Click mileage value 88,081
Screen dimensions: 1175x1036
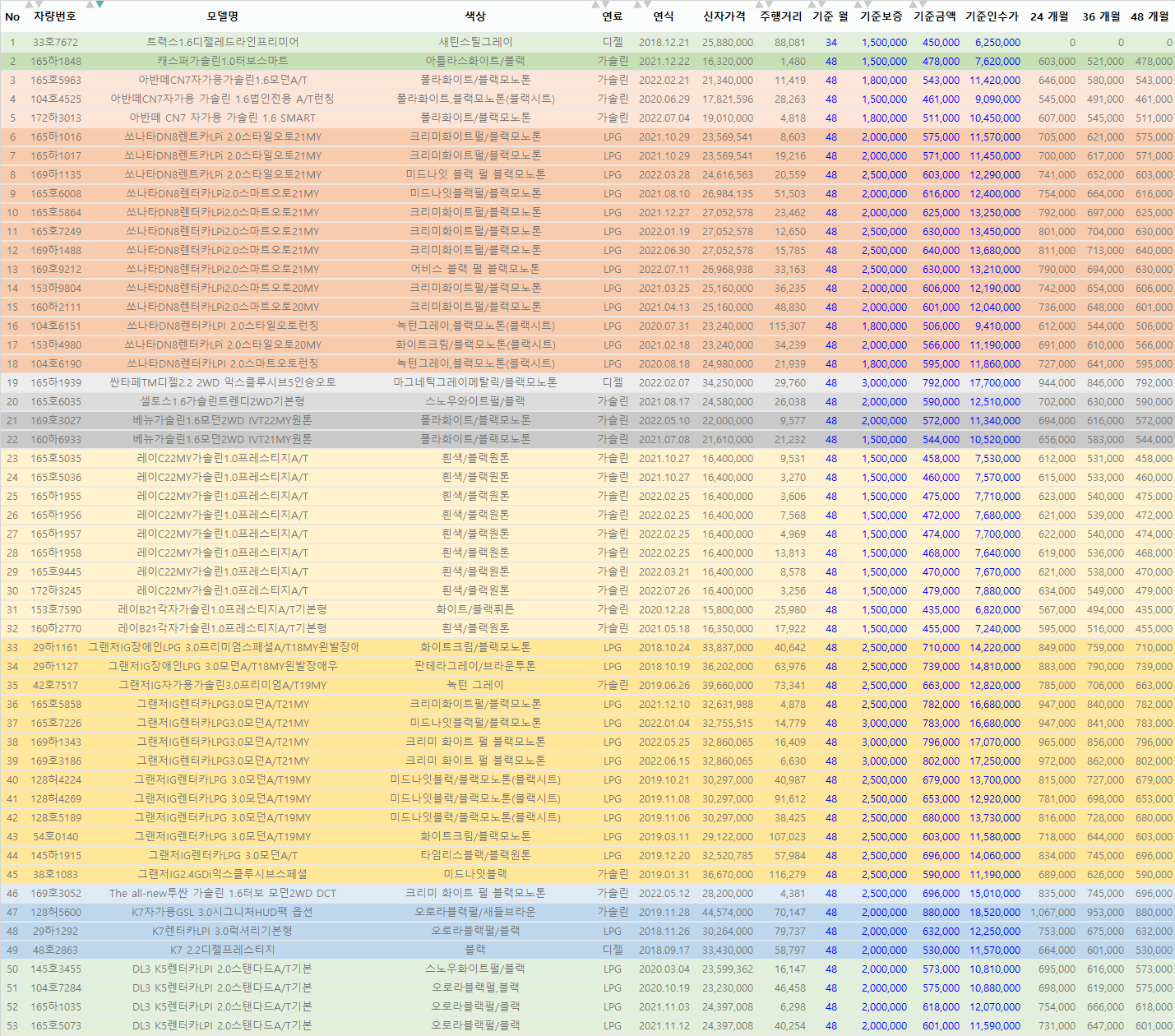(790, 42)
